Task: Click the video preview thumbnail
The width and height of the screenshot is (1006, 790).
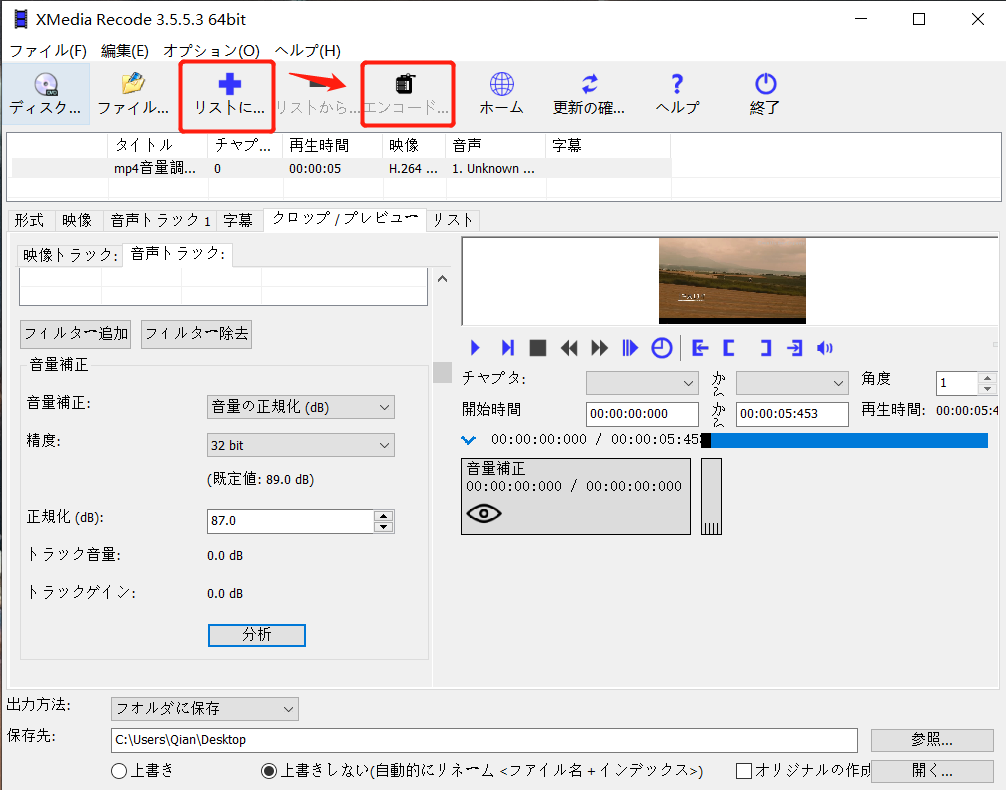Action: point(732,280)
